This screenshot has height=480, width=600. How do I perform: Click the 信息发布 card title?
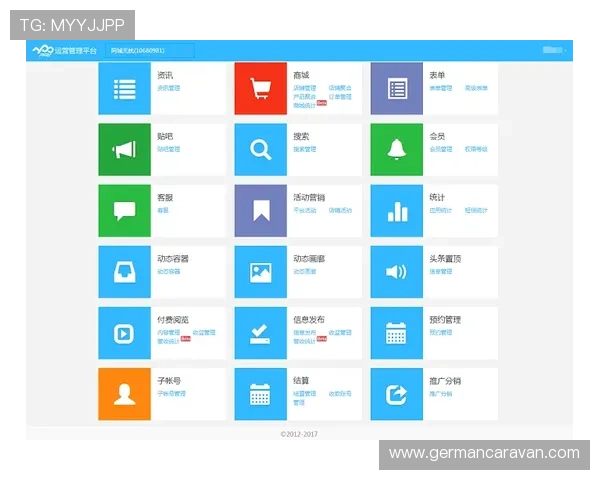[309, 320]
